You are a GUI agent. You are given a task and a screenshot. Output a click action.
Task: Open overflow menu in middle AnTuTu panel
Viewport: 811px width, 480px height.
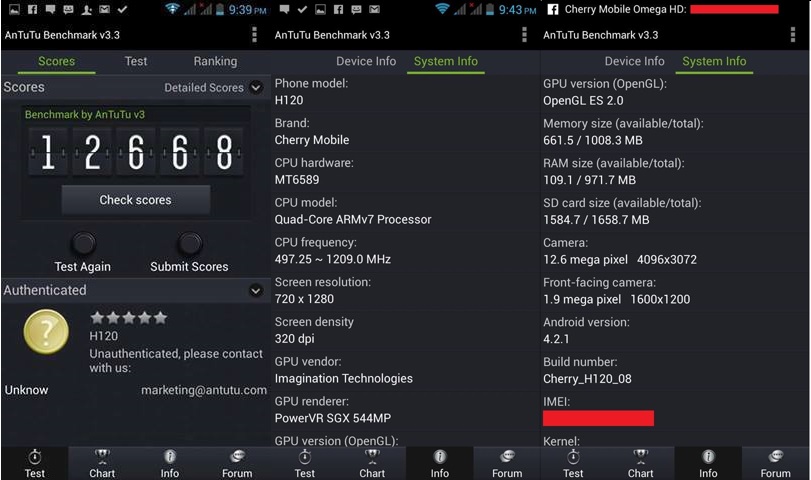(524, 35)
